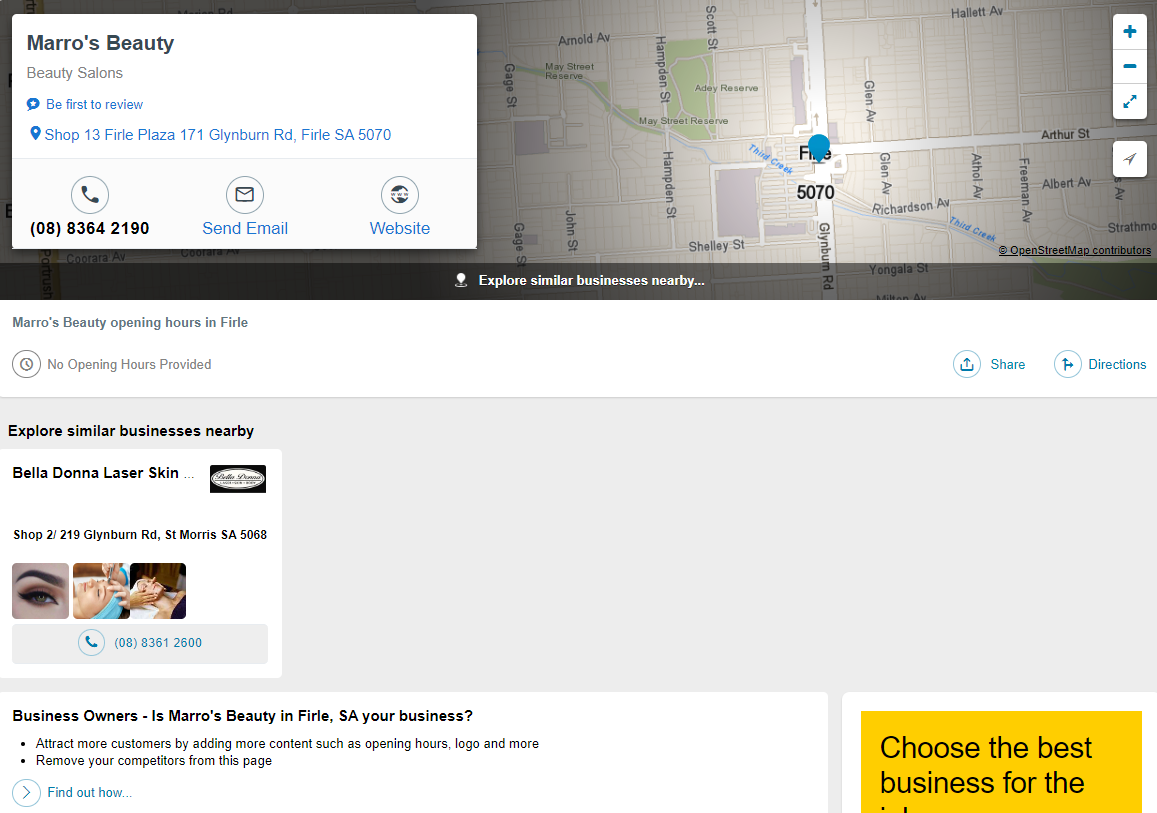Click the Find out how... link

89,792
